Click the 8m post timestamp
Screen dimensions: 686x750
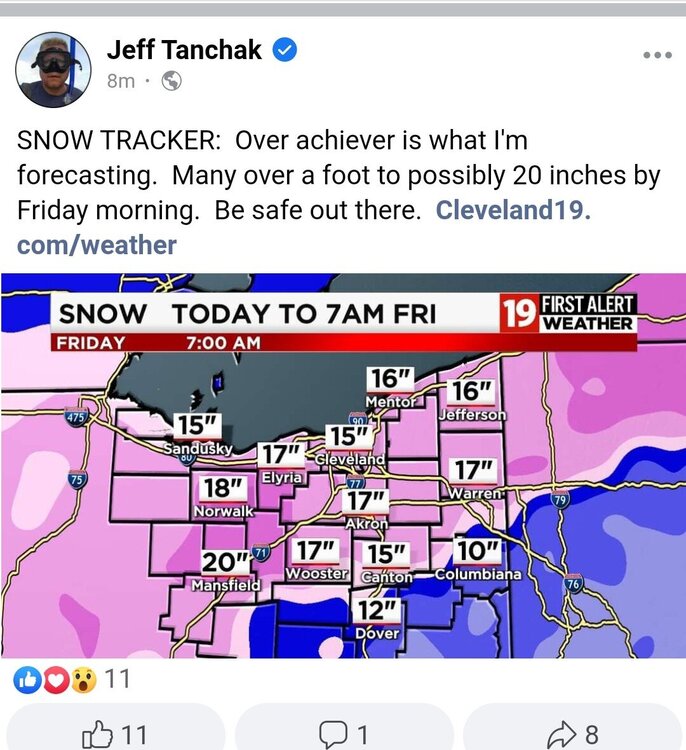coord(121,81)
